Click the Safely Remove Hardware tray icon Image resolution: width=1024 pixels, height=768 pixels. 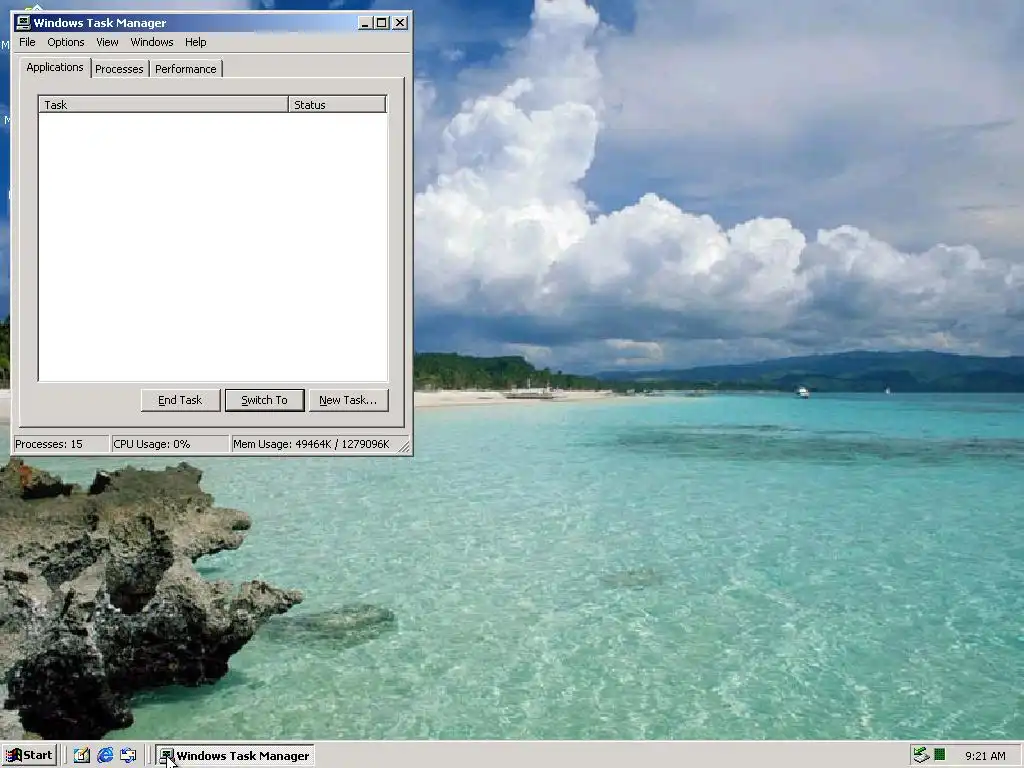pos(921,756)
